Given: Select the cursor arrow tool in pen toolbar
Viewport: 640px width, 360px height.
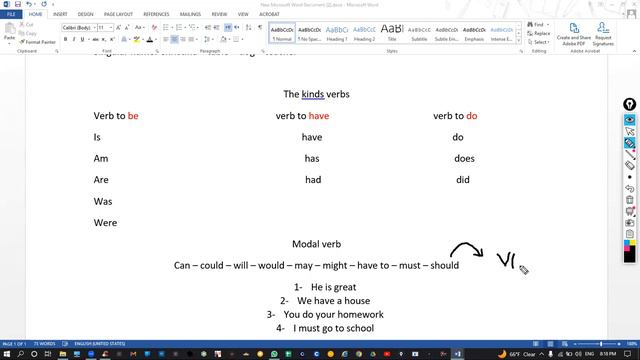Looking at the screenshot, I should point(629,131).
